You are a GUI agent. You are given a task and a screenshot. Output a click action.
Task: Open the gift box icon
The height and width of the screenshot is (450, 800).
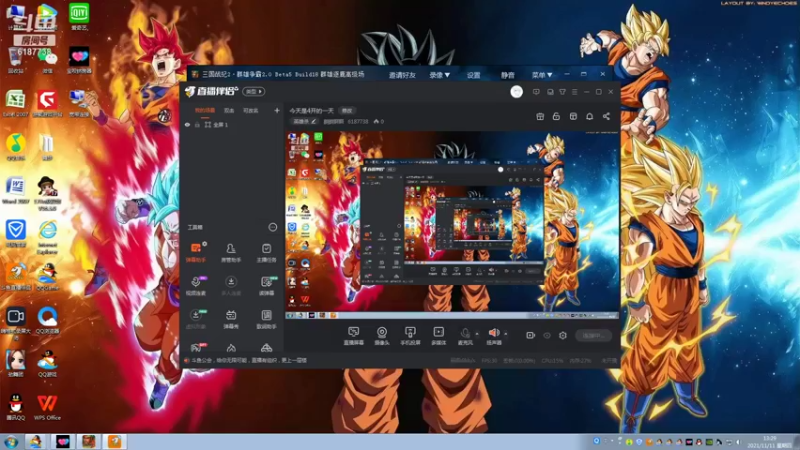[540, 116]
